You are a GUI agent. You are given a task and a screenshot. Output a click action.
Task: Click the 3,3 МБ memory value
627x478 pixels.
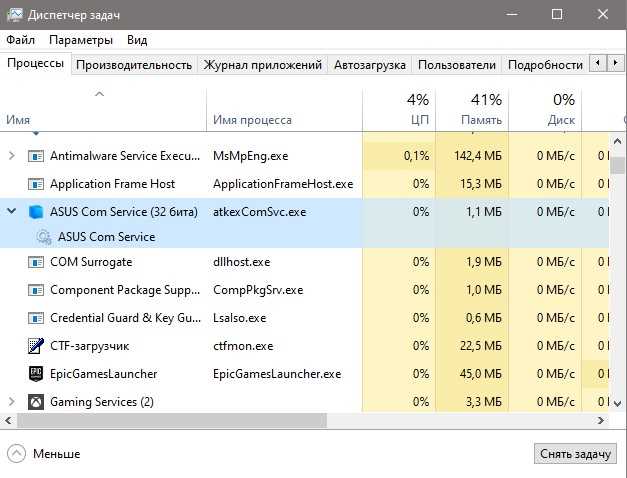(x=484, y=402)
